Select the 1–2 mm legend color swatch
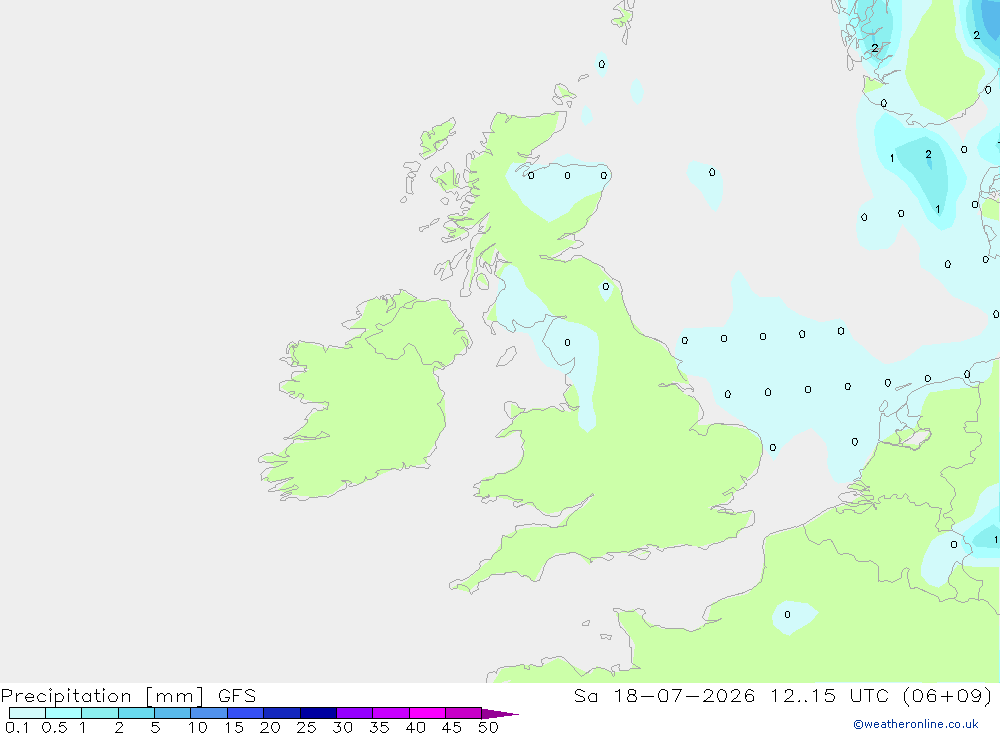Viewport: 1000px width, 733px height. (x=100, y=713)
